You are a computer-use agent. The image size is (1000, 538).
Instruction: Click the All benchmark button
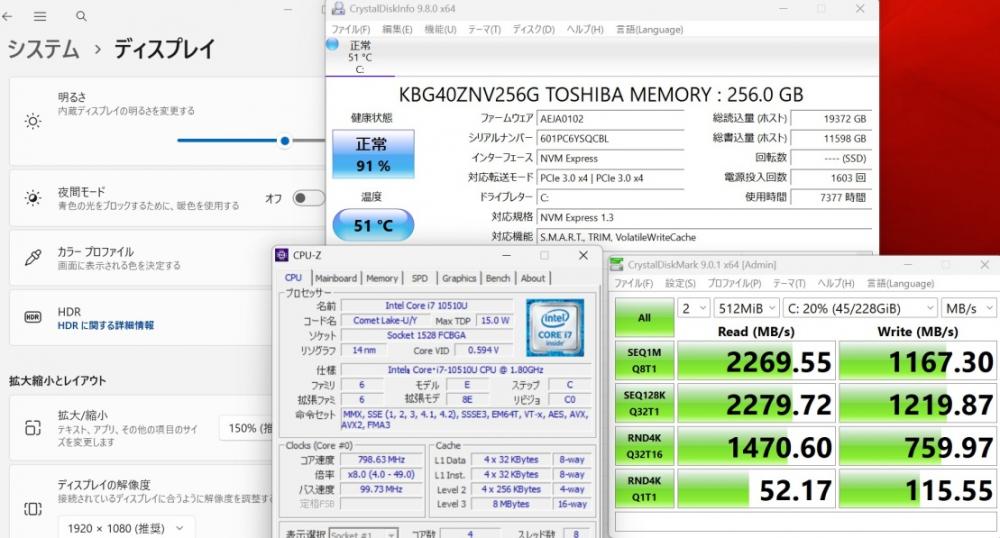click(644, 317)
